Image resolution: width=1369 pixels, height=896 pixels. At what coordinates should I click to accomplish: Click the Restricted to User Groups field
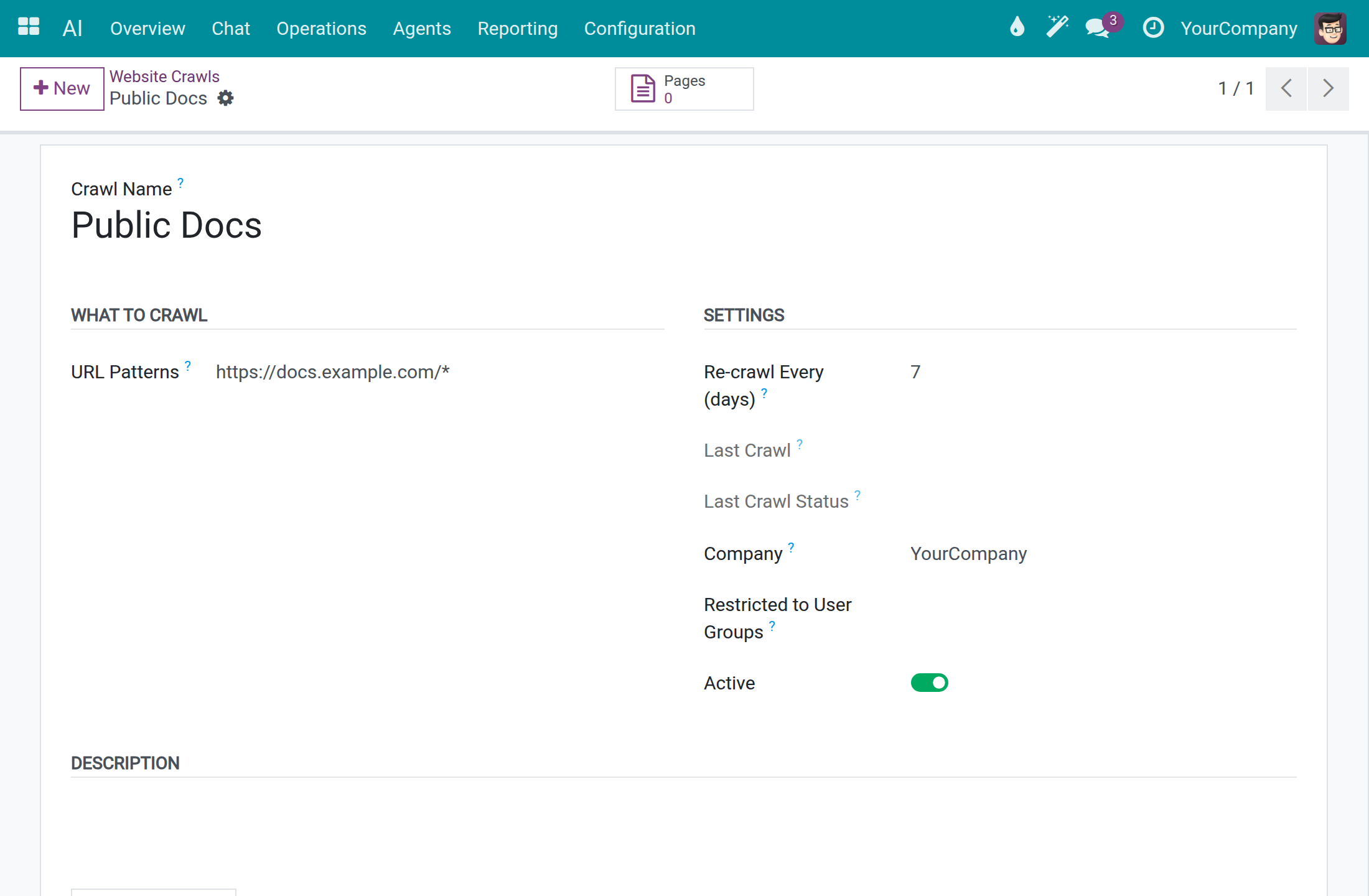[1103, 606]
